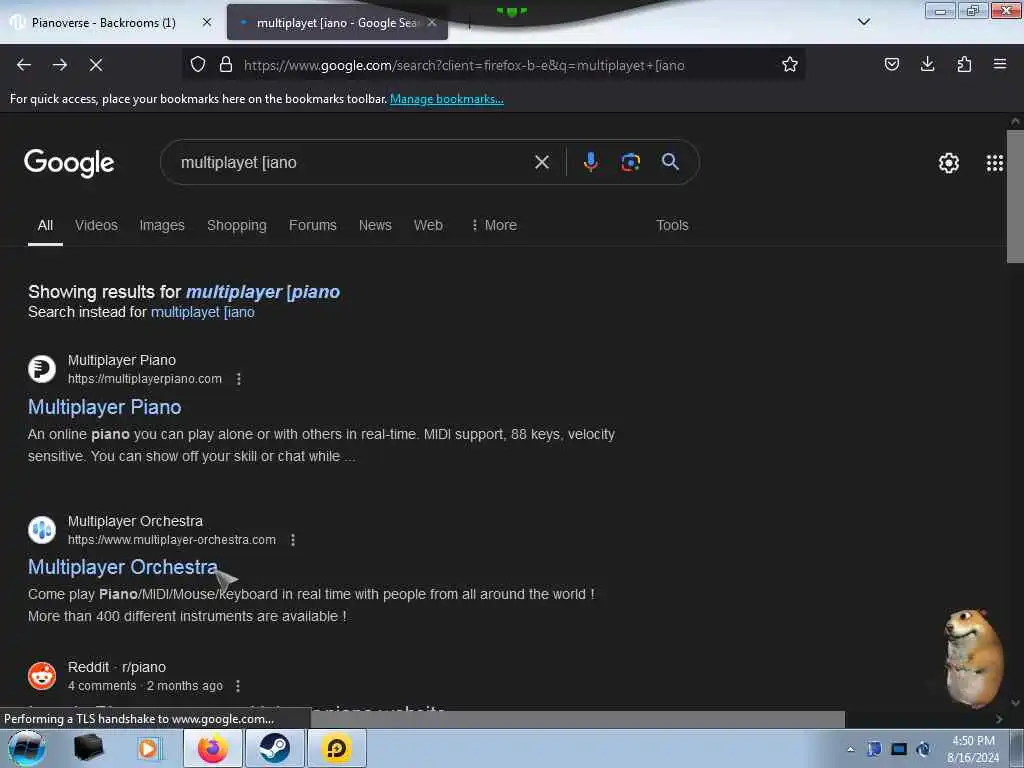Screen dimensions: 1024x768
Task: Open Multiplayer Orchestra result title
Action: tap(123, 567)
